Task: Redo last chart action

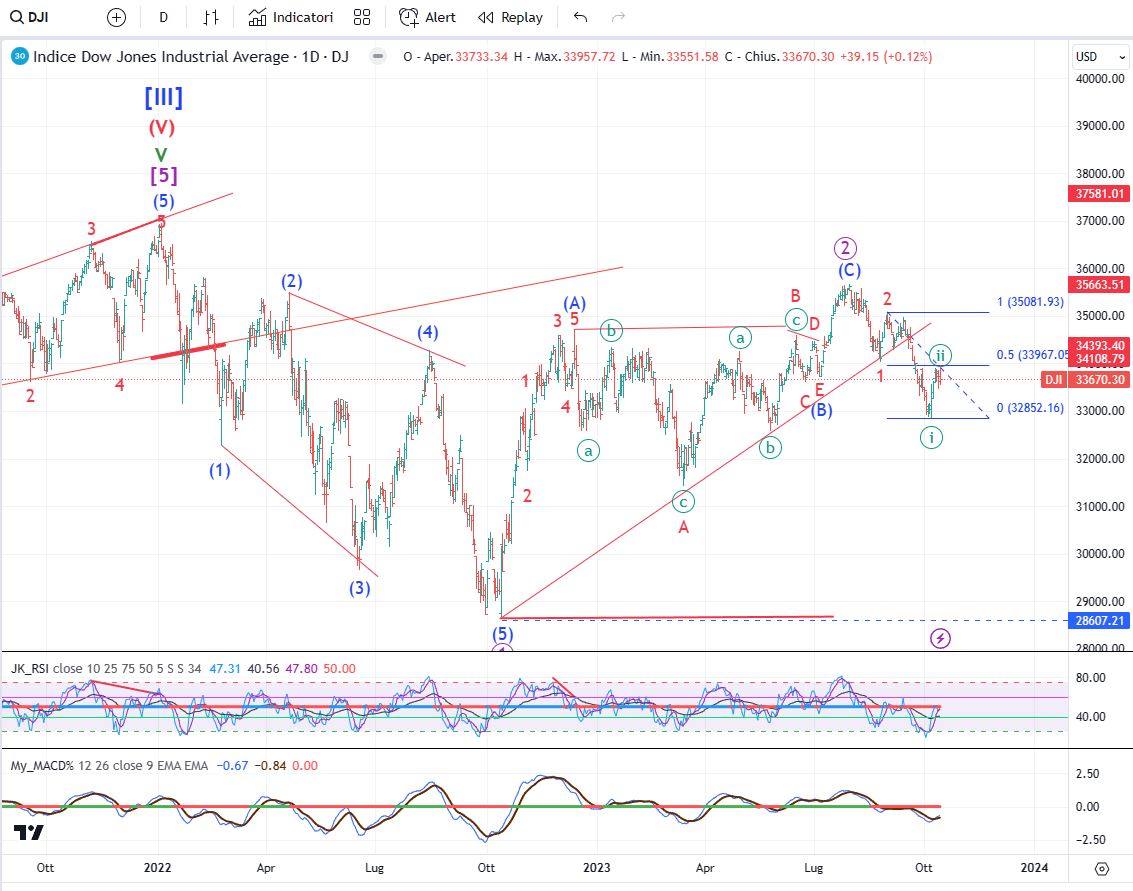Action: [619, 17]
